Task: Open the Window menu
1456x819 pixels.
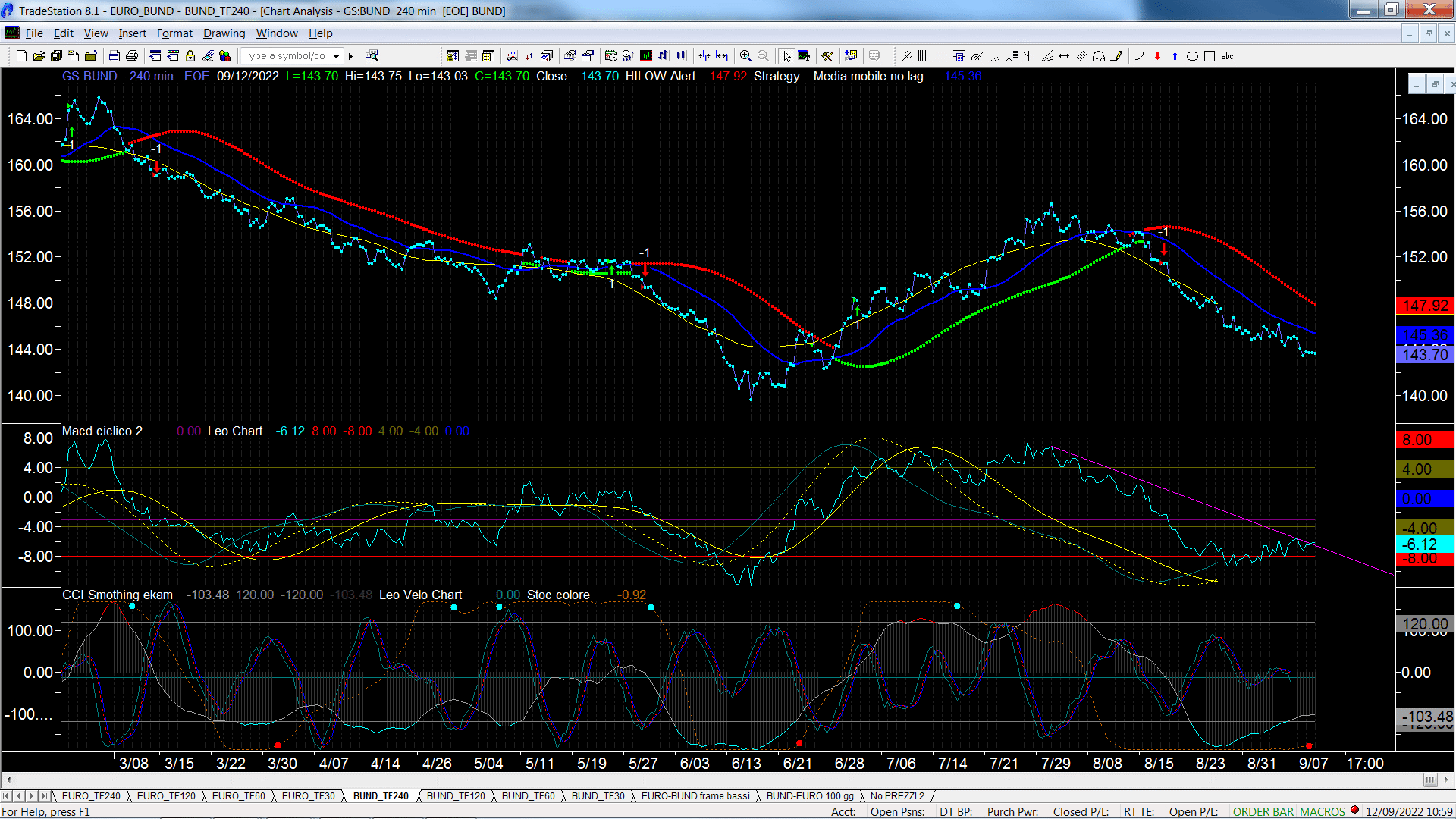Action: pos(277,33)
